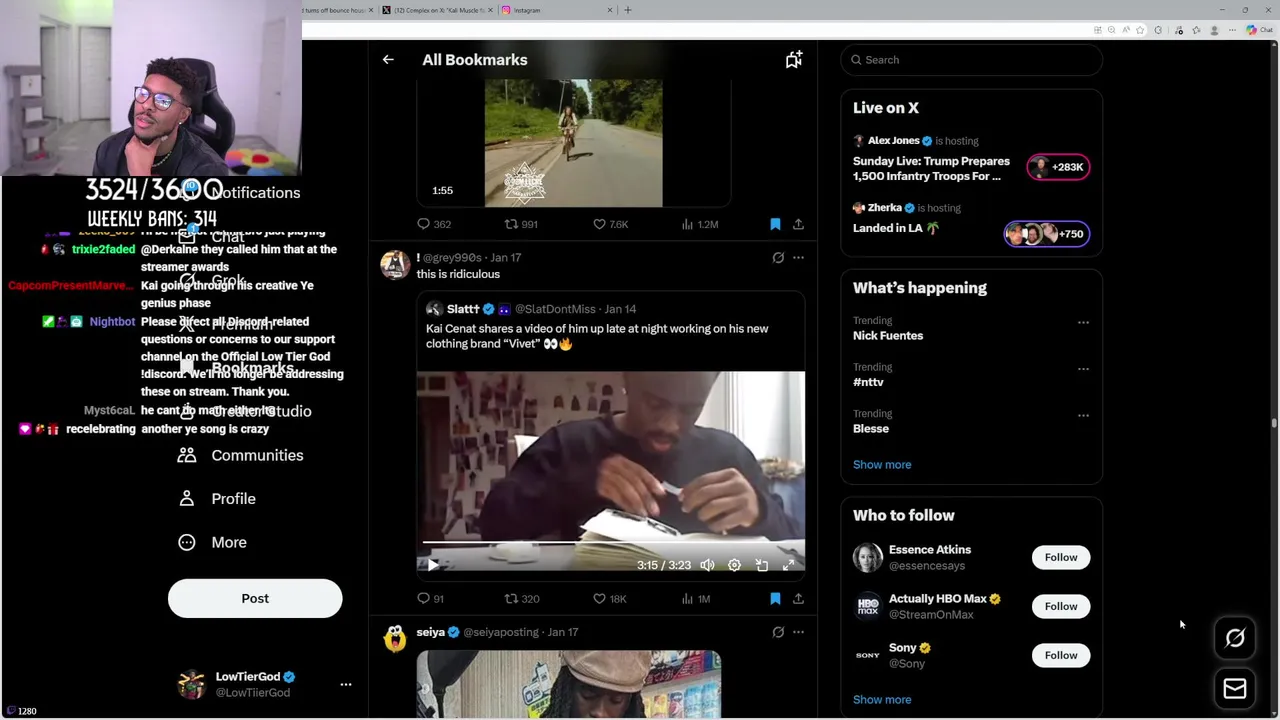
Task: View analytics showing 1.2M views
Action: pos(700,224)
